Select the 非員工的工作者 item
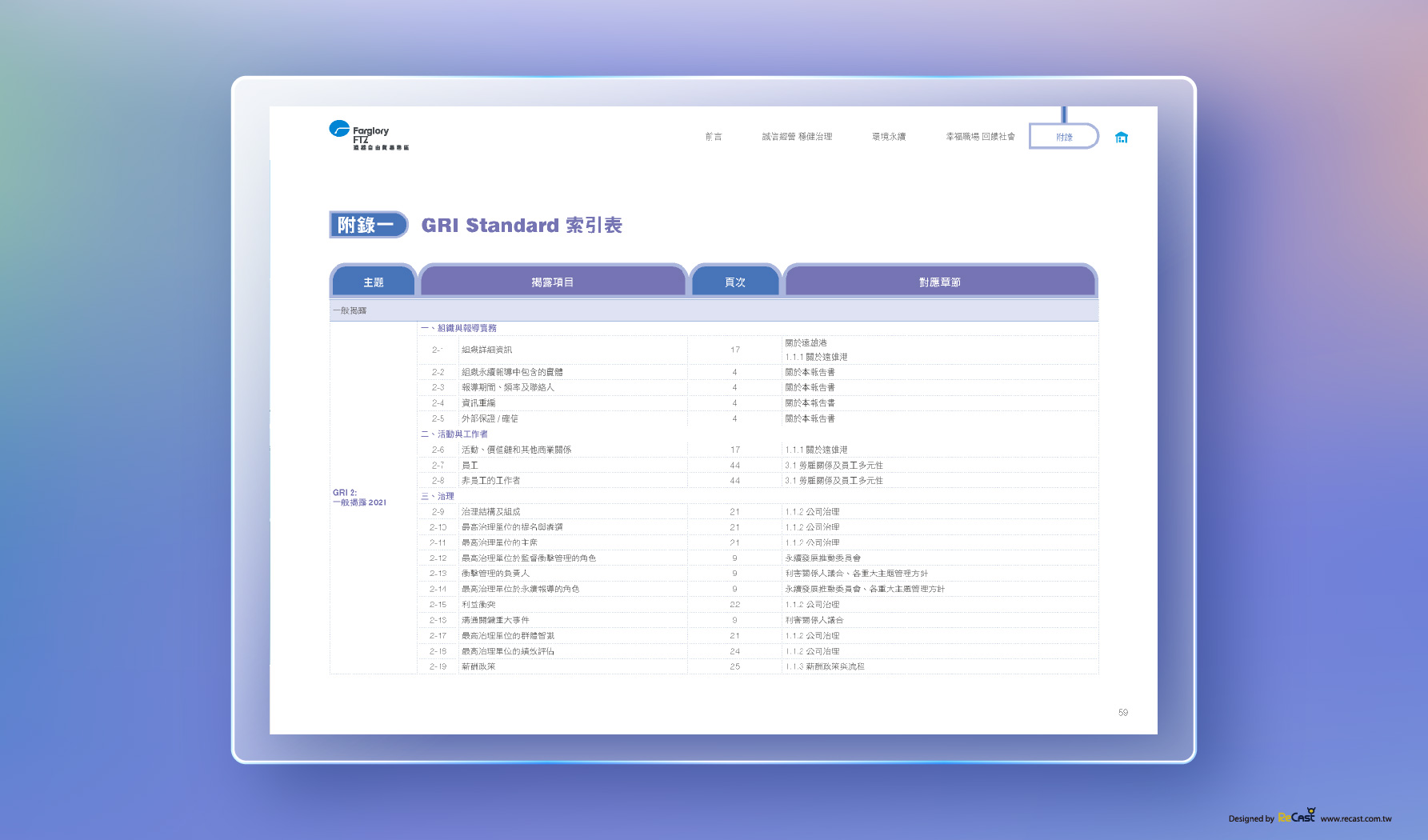 click(490, 481)
